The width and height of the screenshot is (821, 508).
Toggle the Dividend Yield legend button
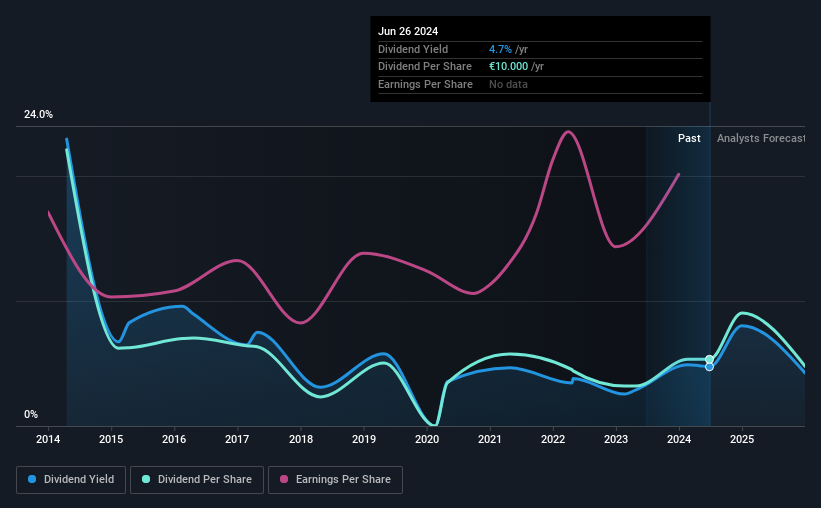(x=71, y=480)
